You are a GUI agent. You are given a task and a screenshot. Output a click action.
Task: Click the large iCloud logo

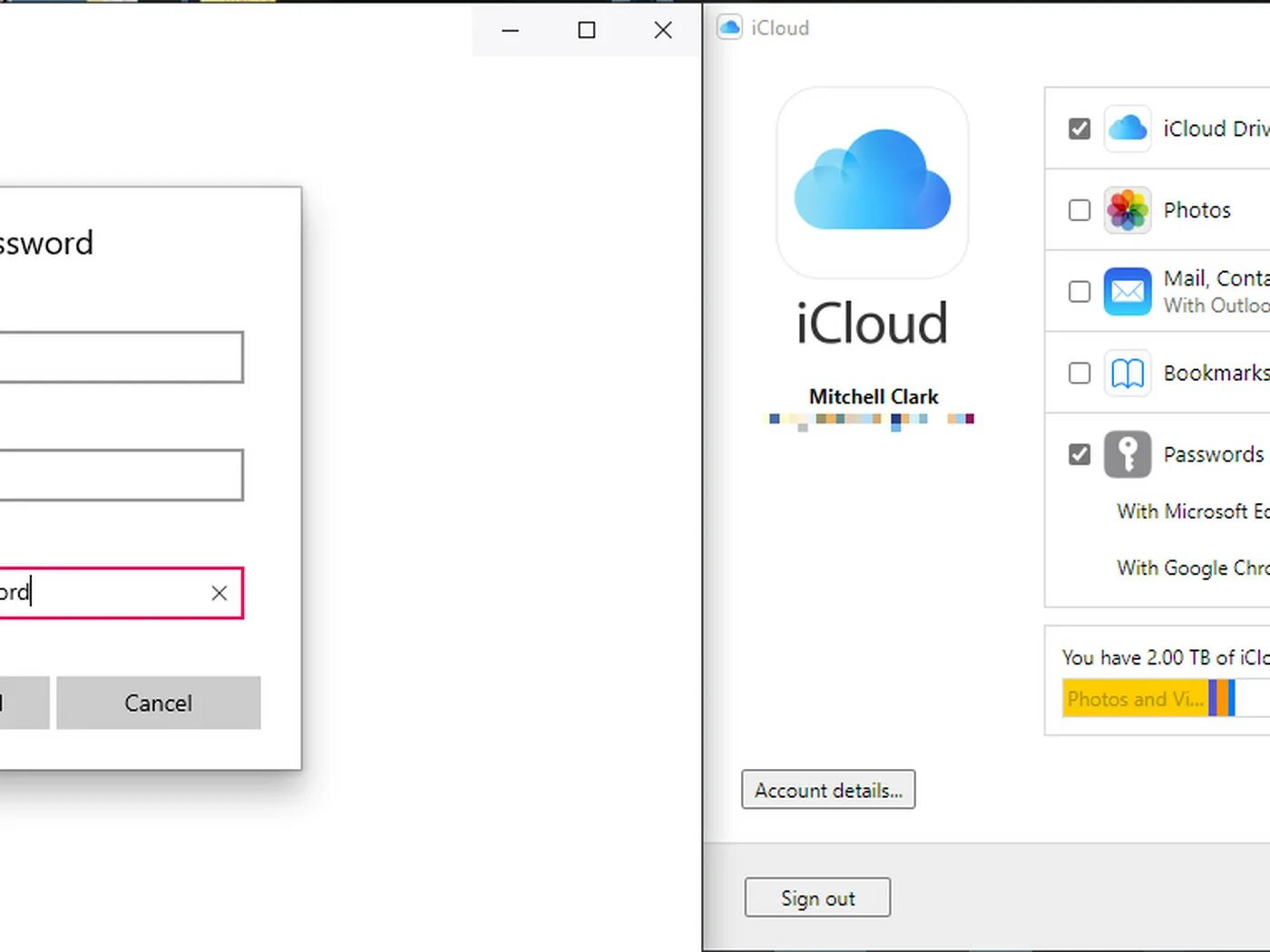(873, 182)
